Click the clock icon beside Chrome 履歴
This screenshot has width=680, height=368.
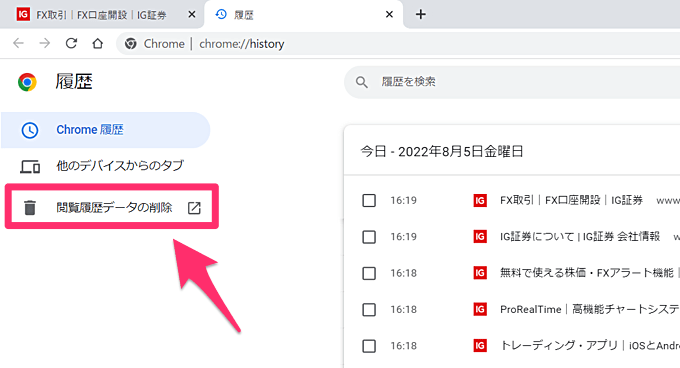[x=29, y=130]
